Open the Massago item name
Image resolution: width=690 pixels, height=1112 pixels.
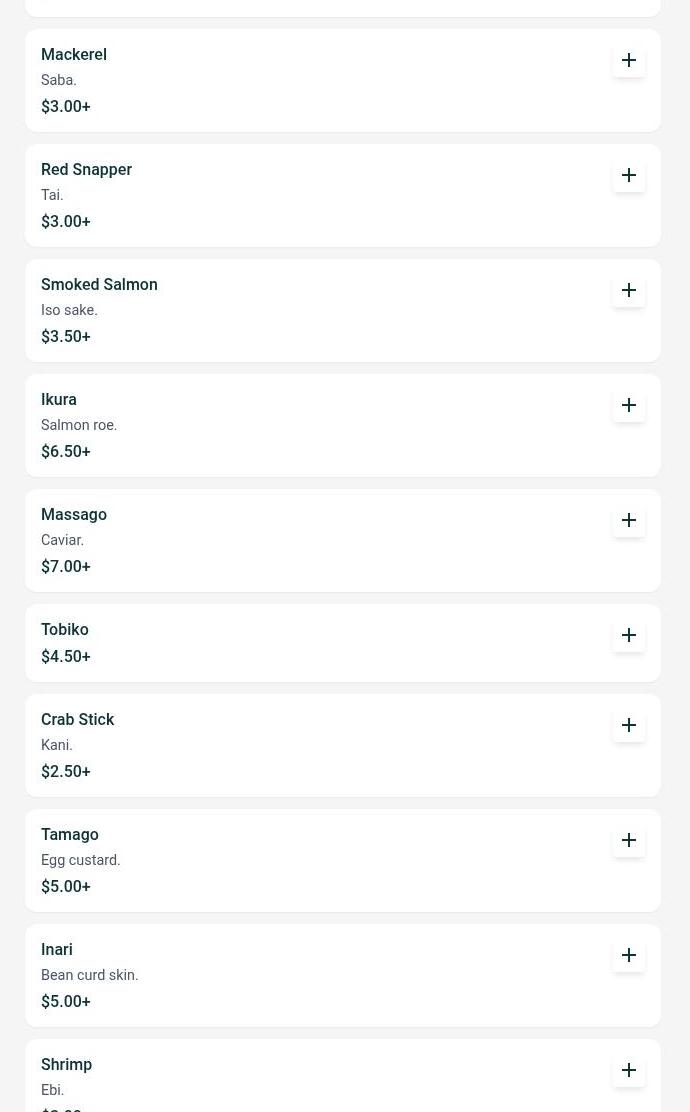pos(74,515)
